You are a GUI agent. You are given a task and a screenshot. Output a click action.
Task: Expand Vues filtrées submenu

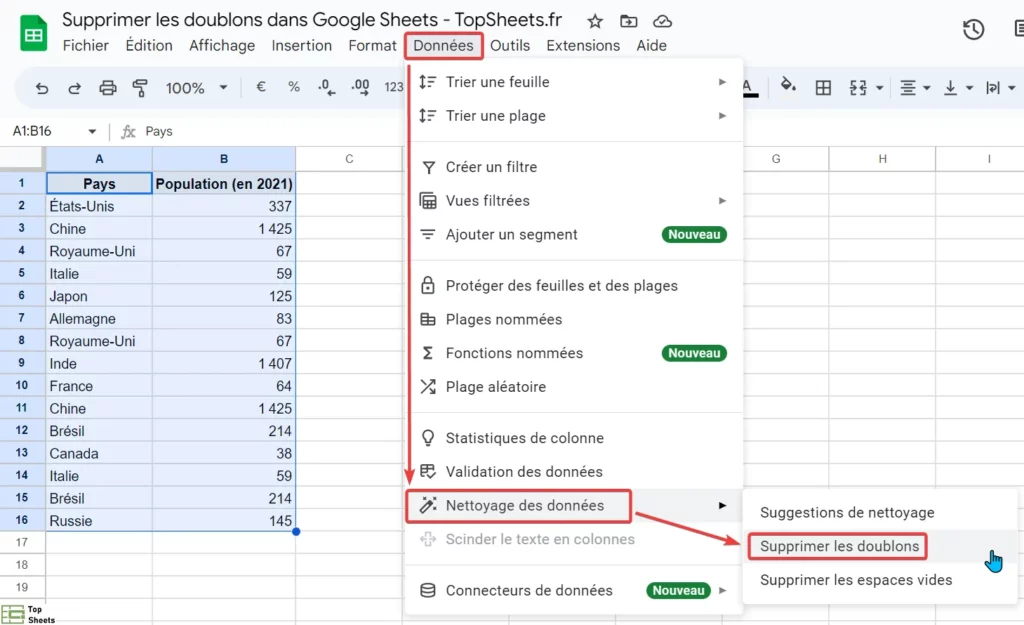(573, 200)
